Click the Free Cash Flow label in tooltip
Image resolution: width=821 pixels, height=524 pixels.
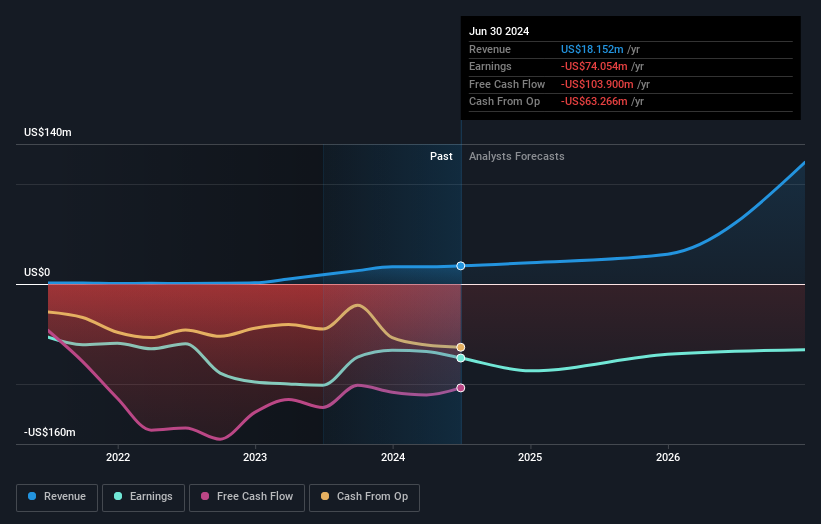[507, 84]
